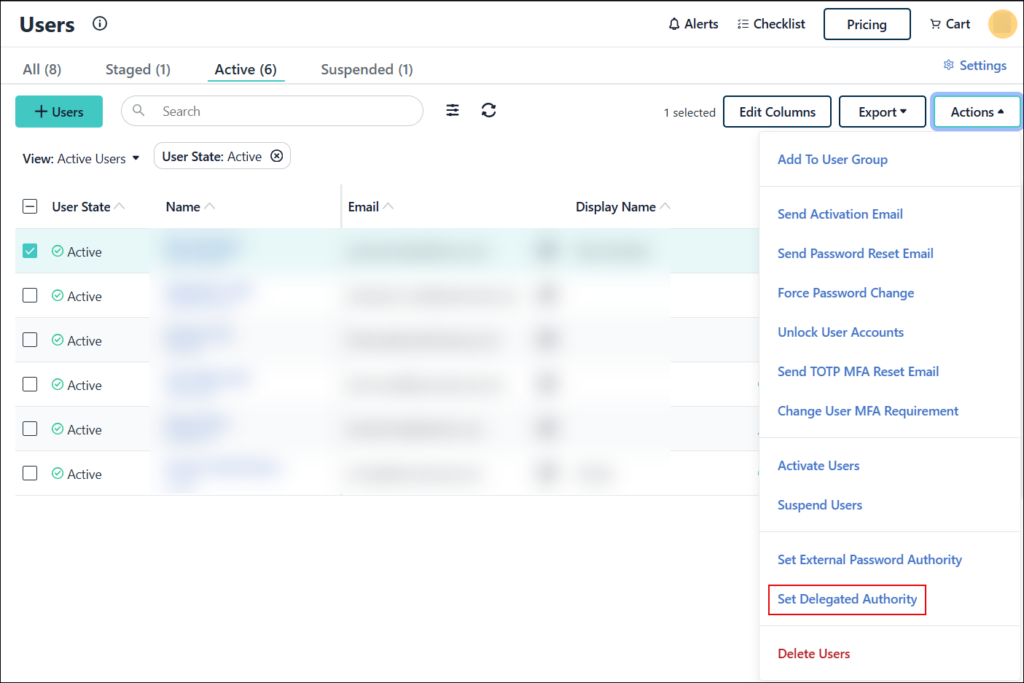Click the info icon beside Users title
The height and width of the screenshot is (683, 1024).
pyautogui.click(x=100, y=24)
